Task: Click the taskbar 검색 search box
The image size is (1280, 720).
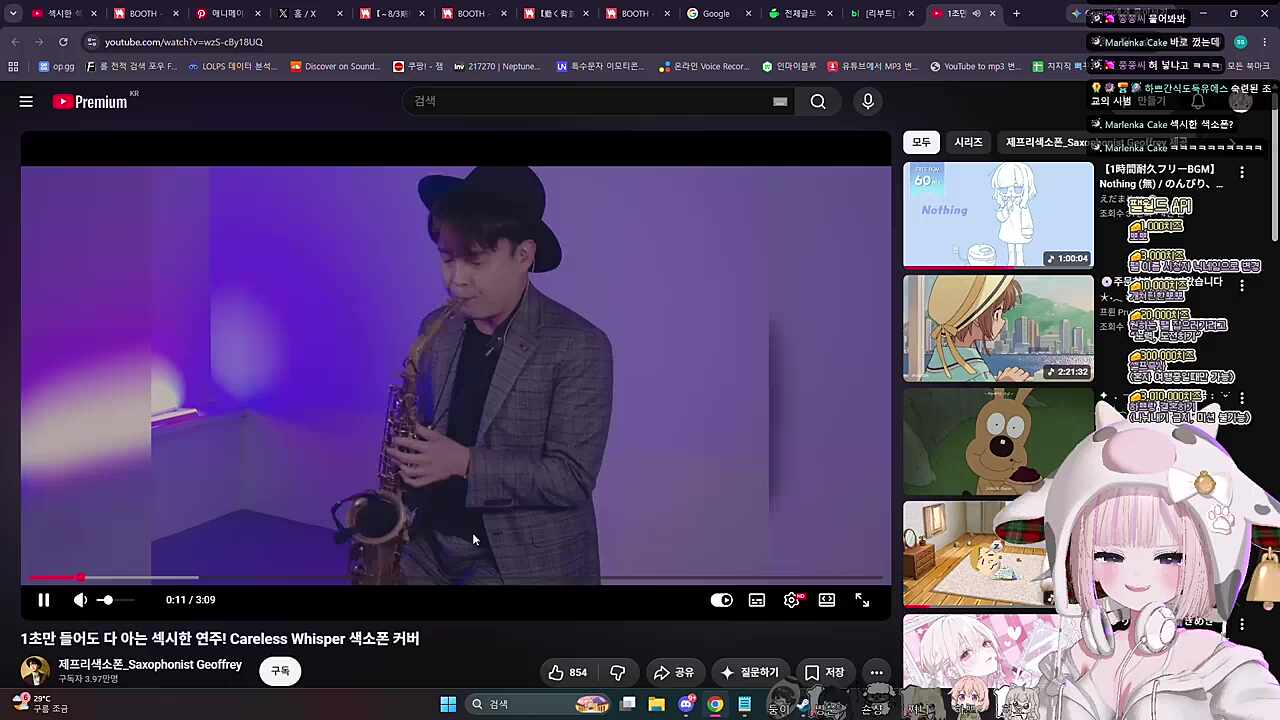Action: [540, 704]
